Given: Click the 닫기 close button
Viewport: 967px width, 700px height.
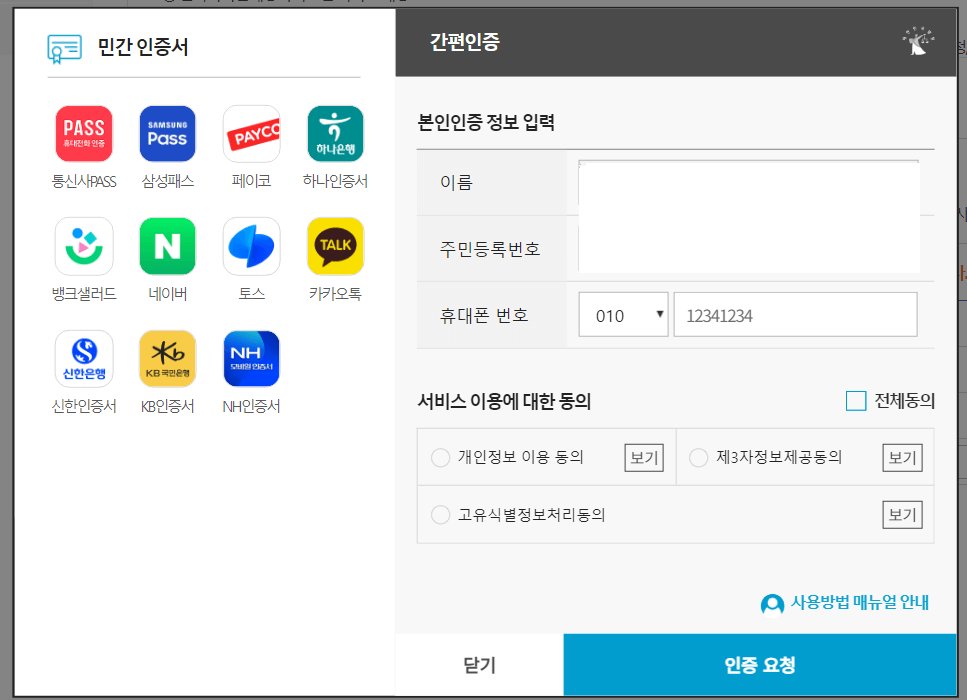Looking at the screenshot, I should tap(479, 665).
